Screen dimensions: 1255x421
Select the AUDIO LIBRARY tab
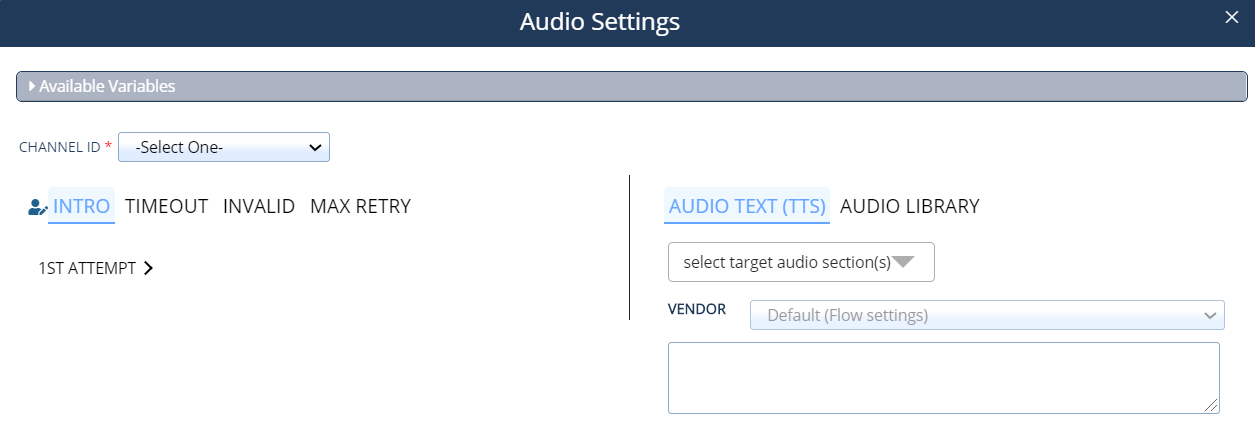910,206
